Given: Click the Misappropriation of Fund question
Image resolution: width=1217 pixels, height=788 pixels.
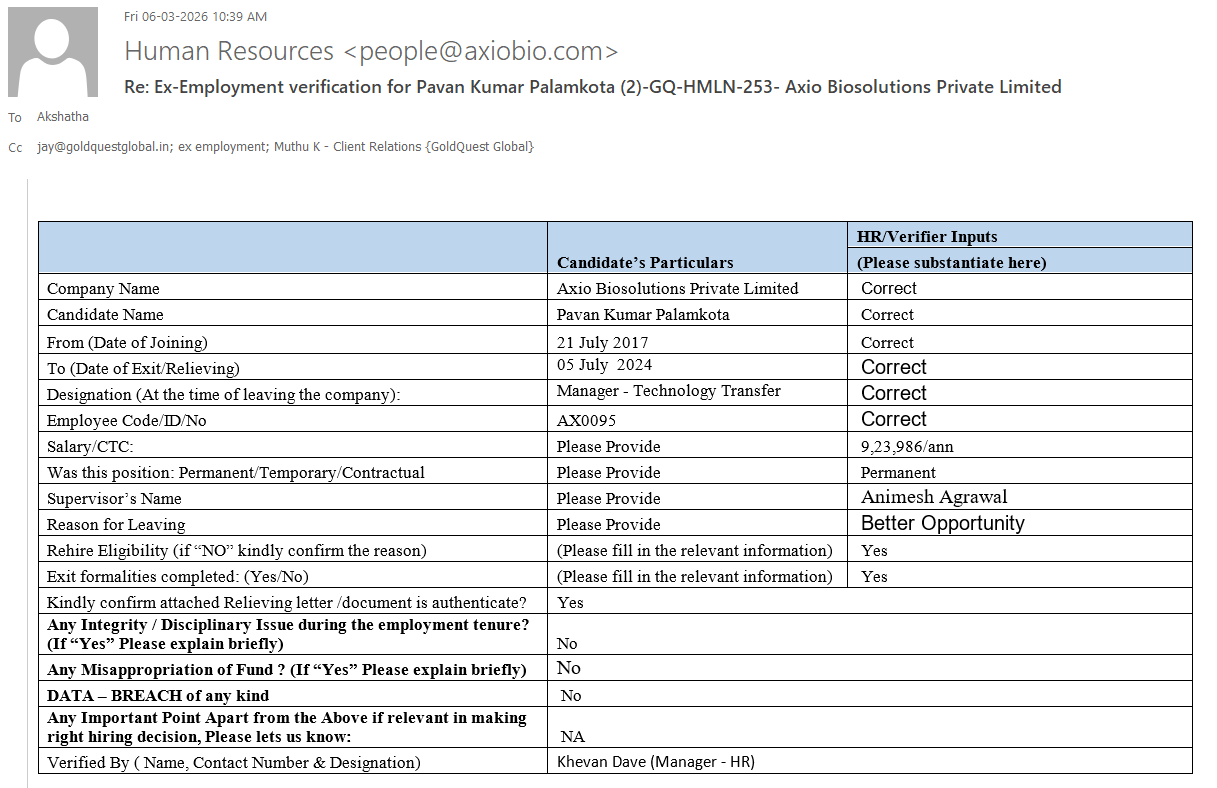Looking at the screenshot, I should [x=287, y=669].
